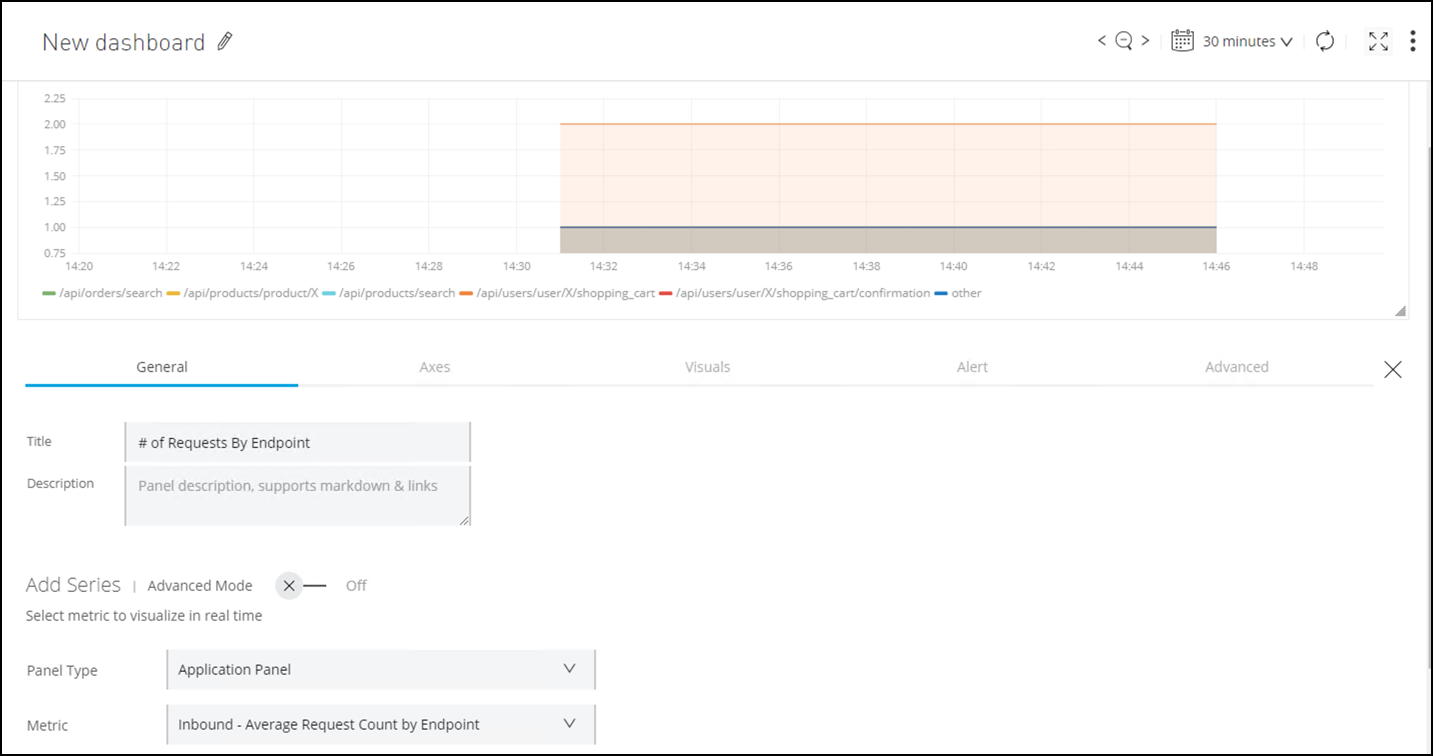The image size is (1433, 756).
Task: Toggle the /api/orders/search legend series
Action: 102,293
